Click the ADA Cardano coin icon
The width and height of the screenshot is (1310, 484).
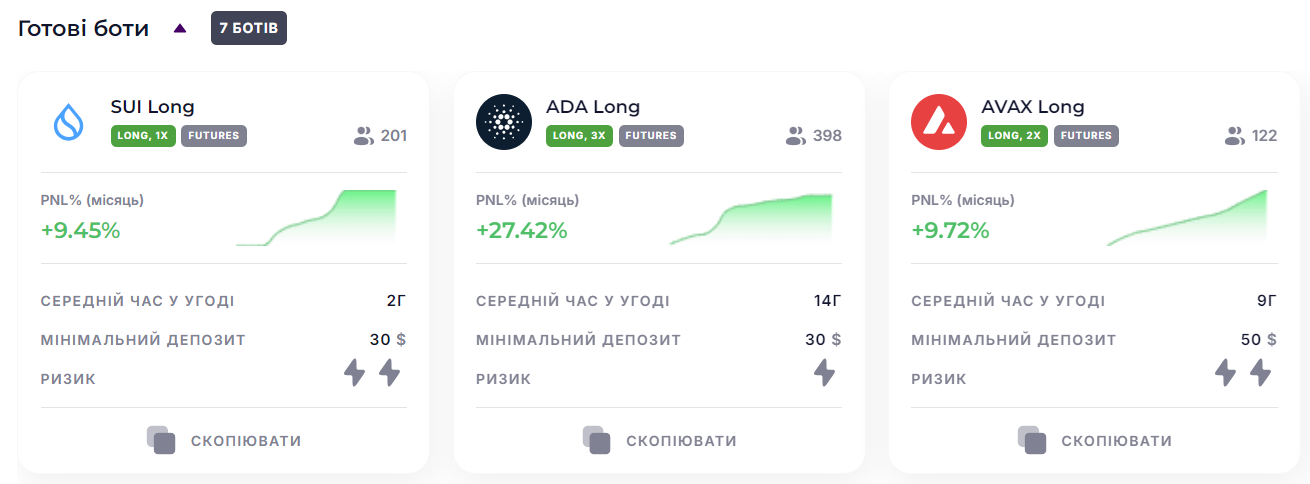(x=504, y=122)
